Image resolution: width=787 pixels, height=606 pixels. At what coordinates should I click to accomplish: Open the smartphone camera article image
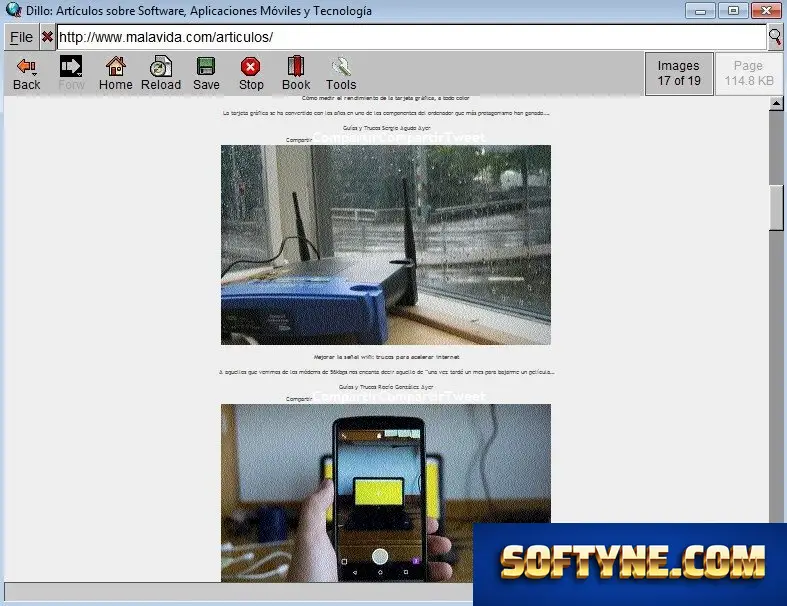click(x=385, y=493)
